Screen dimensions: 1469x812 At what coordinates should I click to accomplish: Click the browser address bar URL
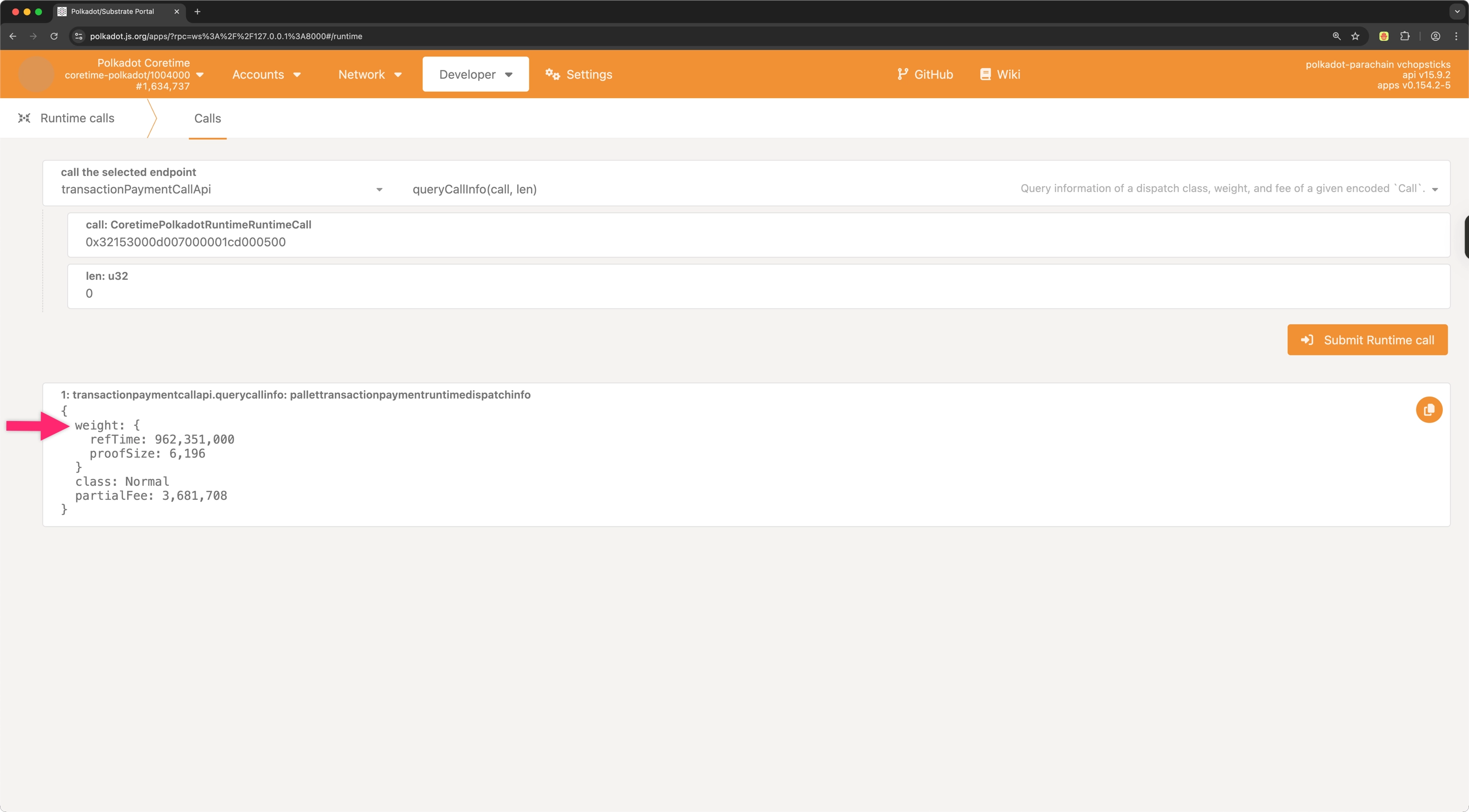click(226, 36)
